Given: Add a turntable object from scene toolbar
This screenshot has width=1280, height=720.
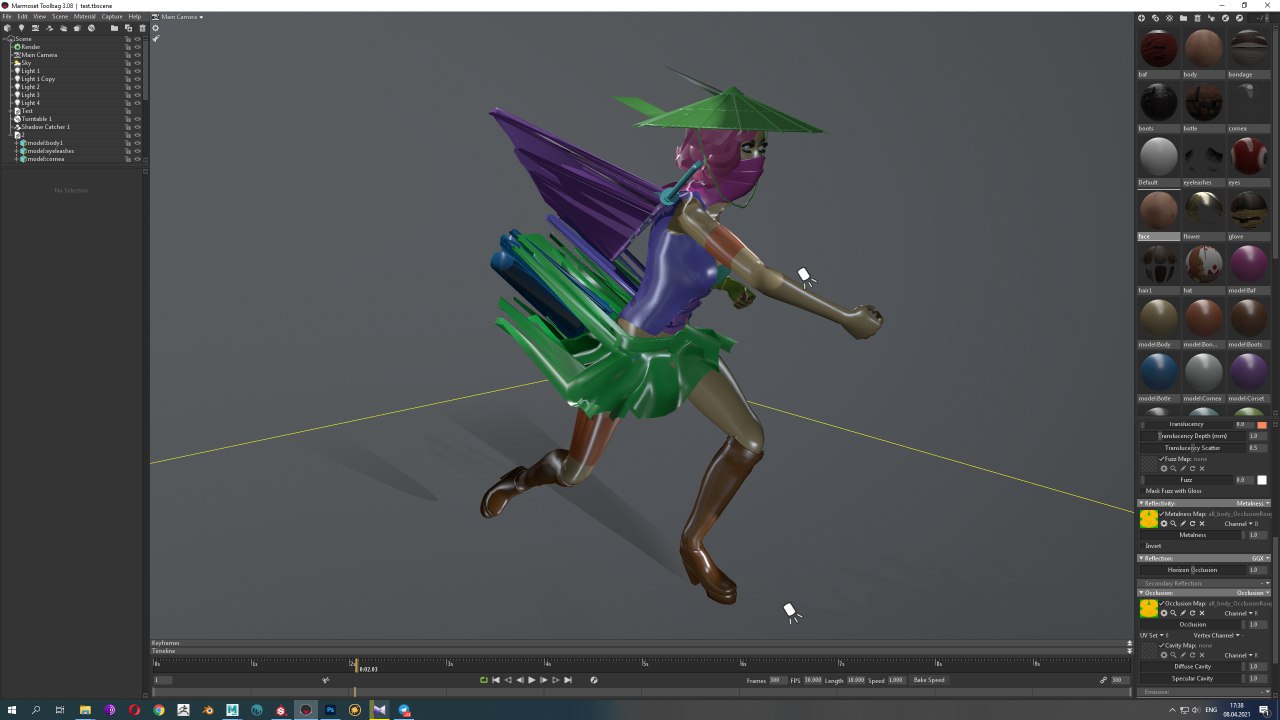Looking at the screenshot, I should pyautogui.click(x=91, y=28).
